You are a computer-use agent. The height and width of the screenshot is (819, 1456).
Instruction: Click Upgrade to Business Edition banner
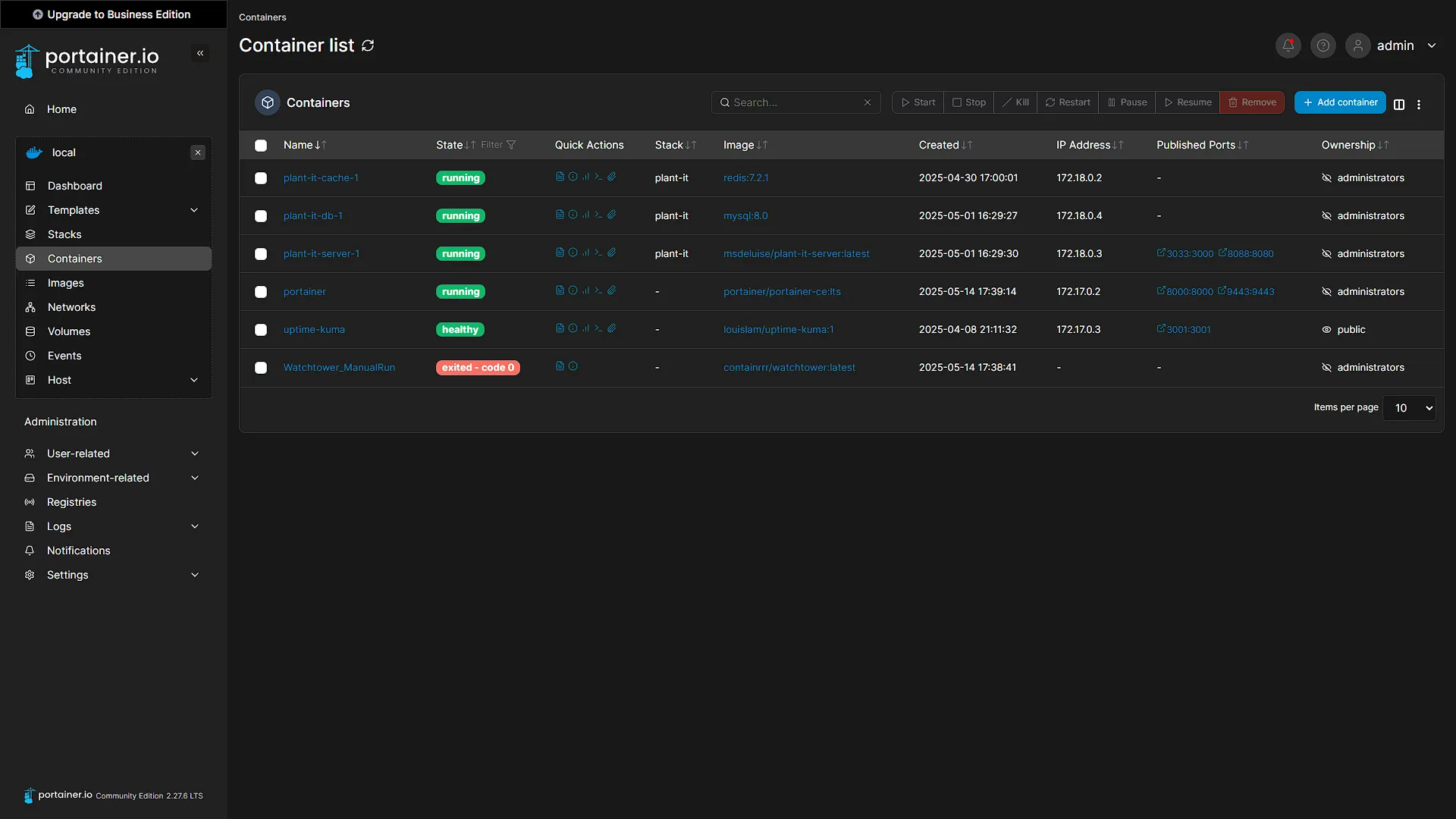point(114,14)
